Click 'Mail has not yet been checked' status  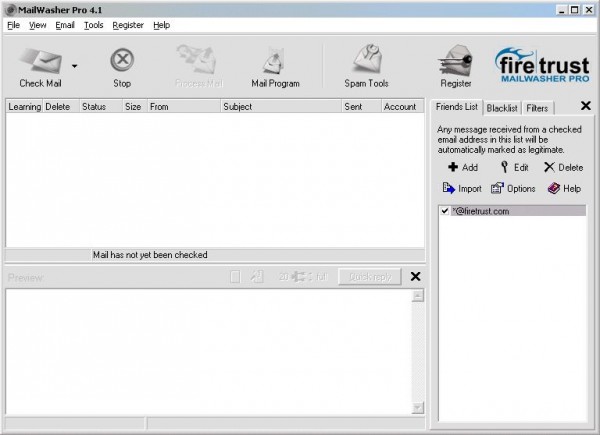150,255
